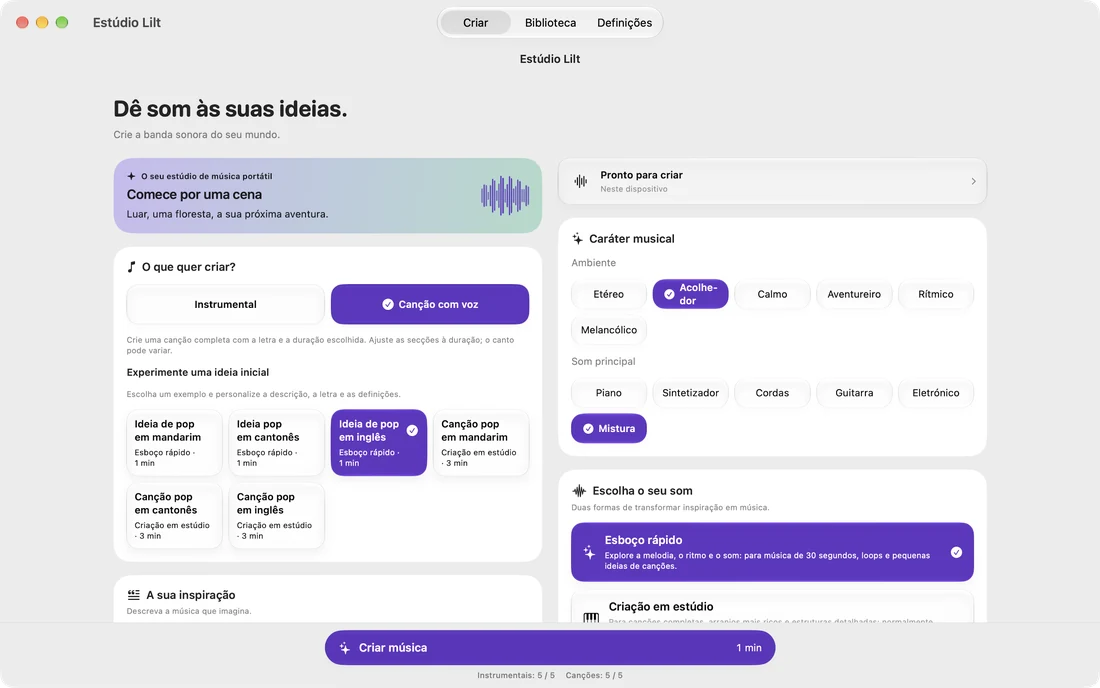Click the checkmark icon on 'Canção com voz'

[x=387, y=304]
